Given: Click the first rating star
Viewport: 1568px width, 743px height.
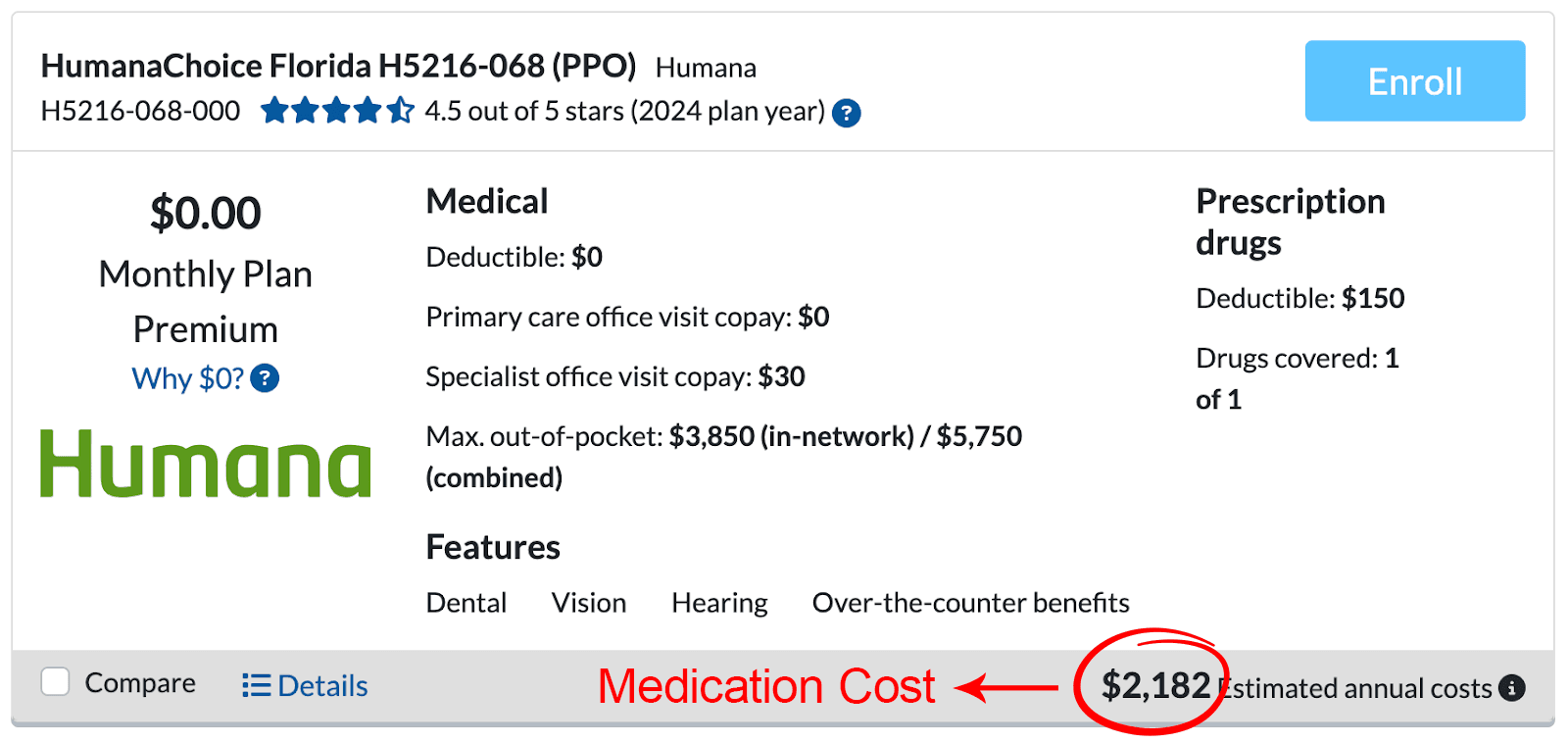Looking at the screenshot, I should tap(272, 111).
